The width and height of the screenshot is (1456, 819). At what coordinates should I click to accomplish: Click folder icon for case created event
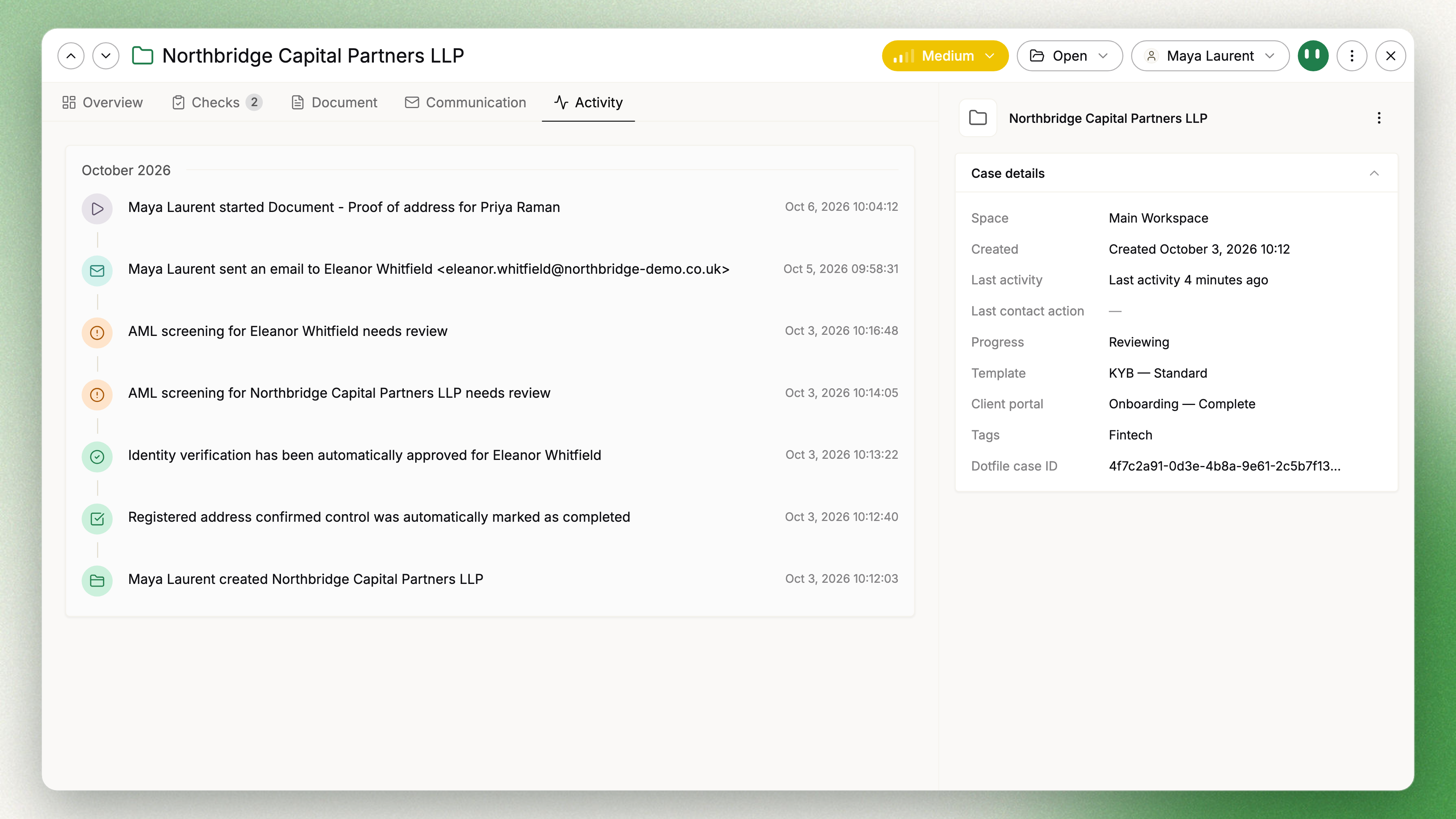point(97,581)
